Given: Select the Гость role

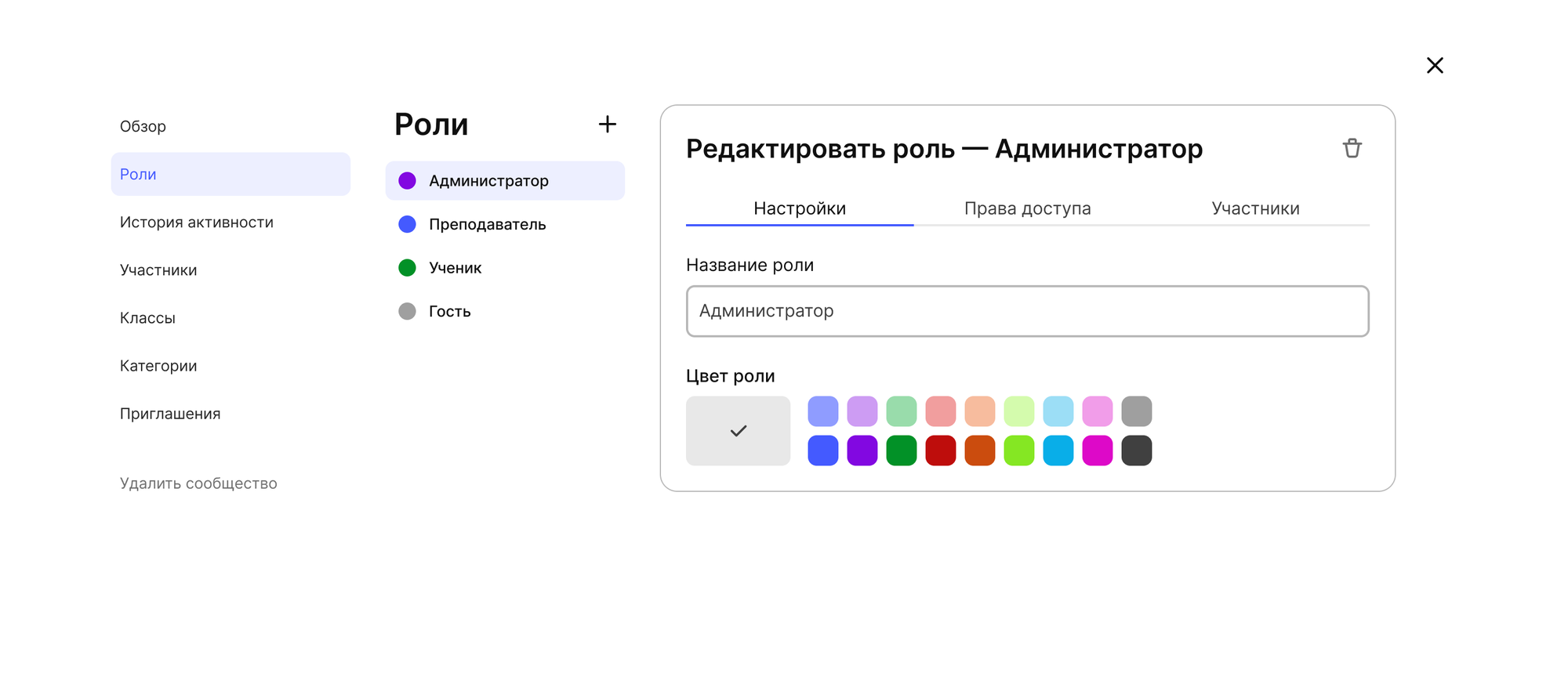Looking at the screenshot, I should pos(505,311).
